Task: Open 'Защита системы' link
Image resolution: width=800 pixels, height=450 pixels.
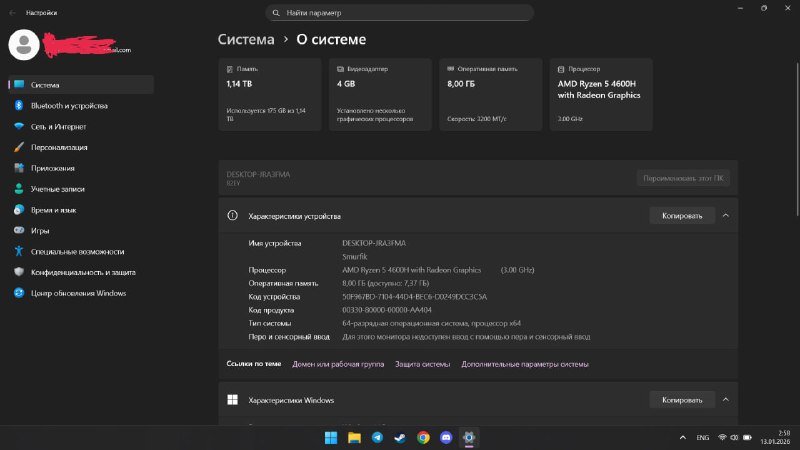Action: [422, 364]
